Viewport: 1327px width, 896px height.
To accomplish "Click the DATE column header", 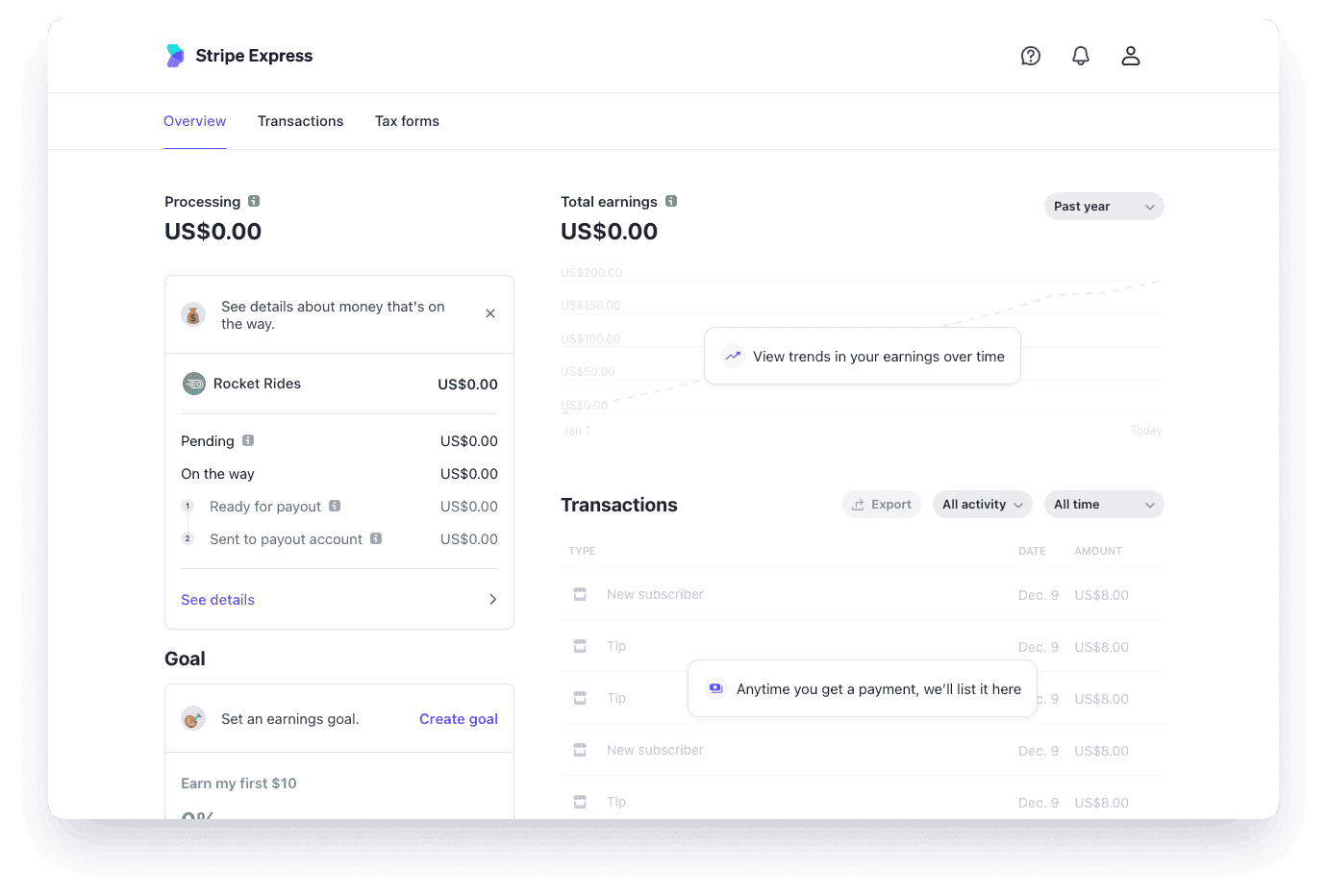I will click(1032, 551).
